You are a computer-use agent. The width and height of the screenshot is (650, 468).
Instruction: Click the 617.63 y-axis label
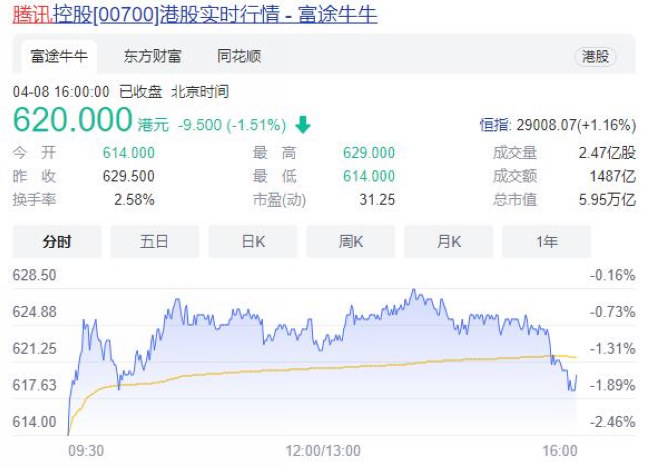[34, 385]
